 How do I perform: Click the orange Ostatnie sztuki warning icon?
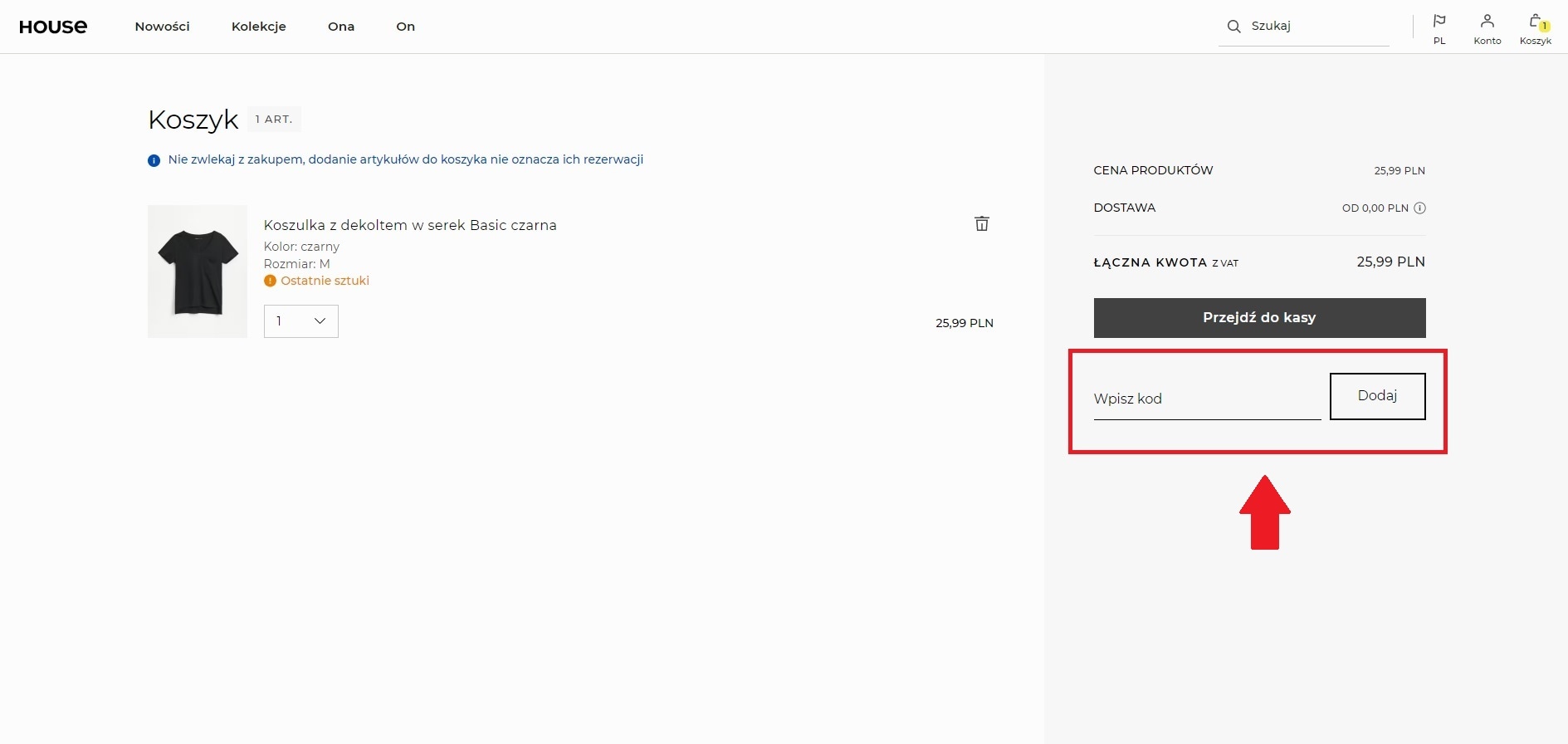tap(270, 281)
